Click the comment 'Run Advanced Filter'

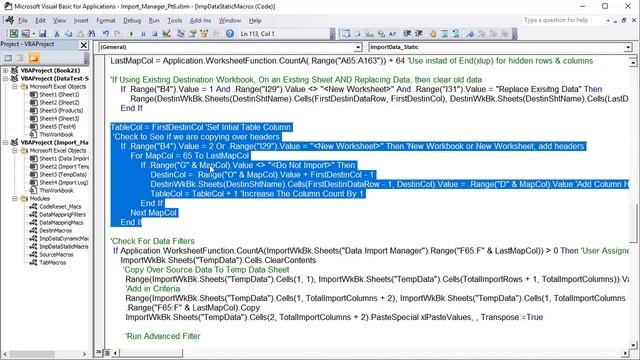(x=163, y=336)
